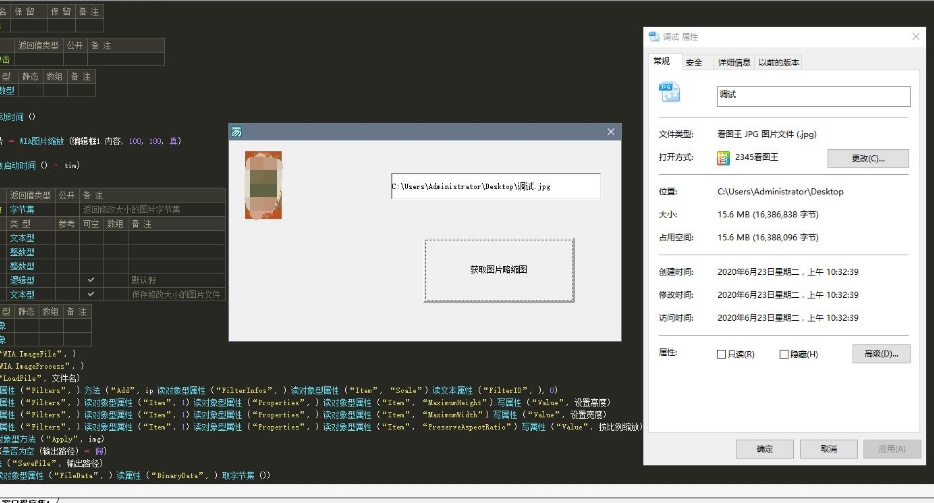Viewport: 934px width, 503px height.
Task: Click the 常规 tab
Action: [x=662, y=61]
